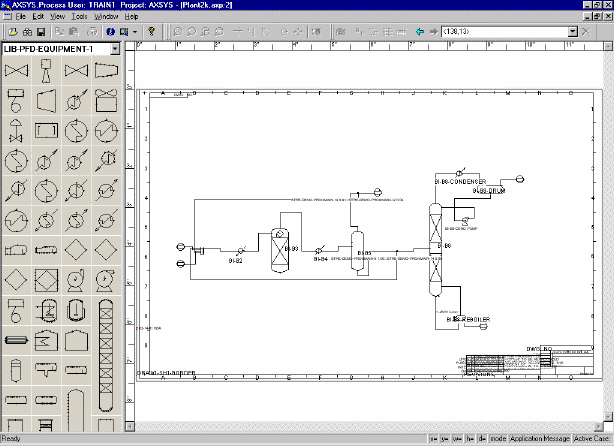Select the air cooler fan-box symbol
Screen dimensions: 614x446
[106, 101]
